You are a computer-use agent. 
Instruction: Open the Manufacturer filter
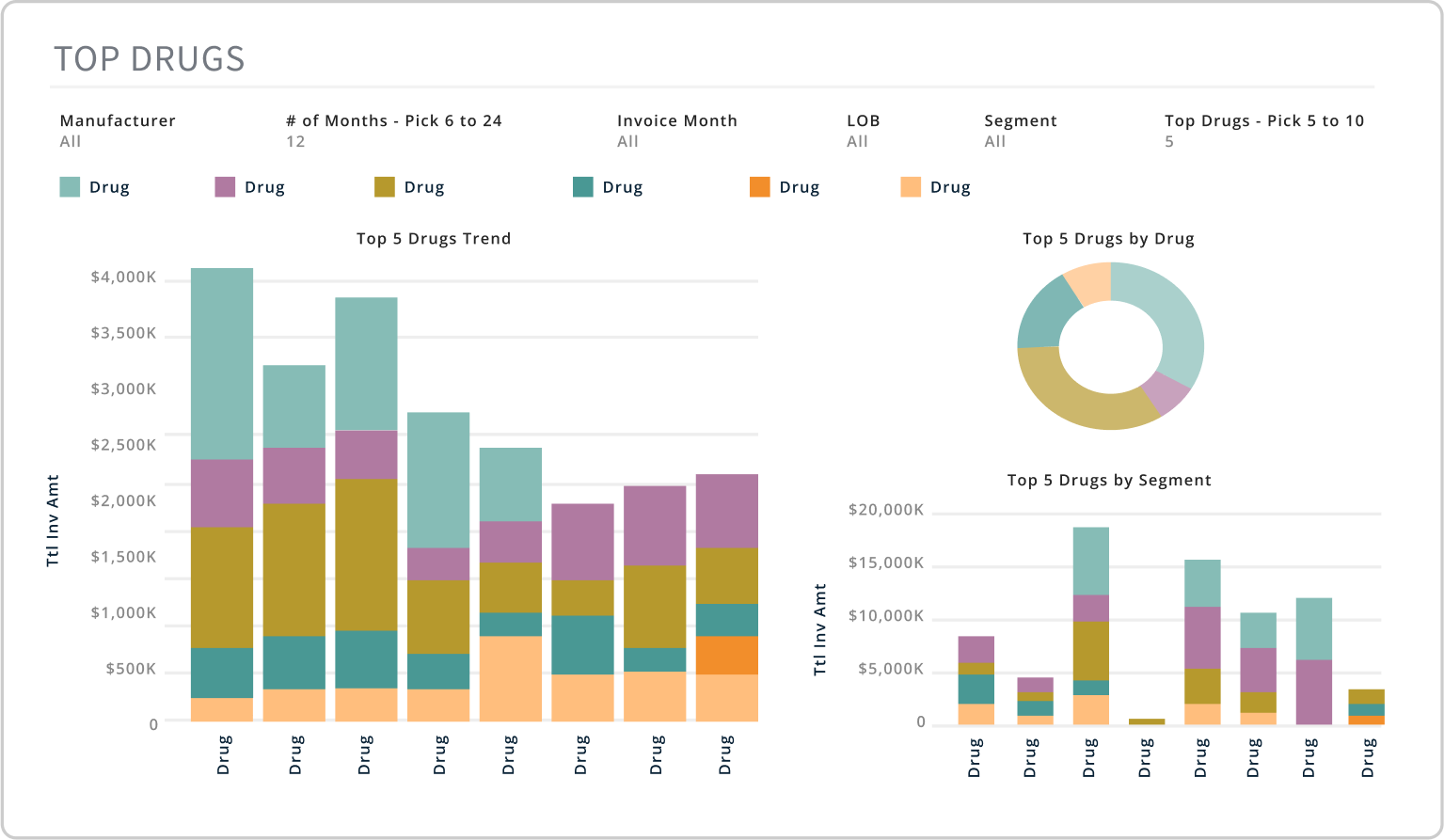coord(118,131)
